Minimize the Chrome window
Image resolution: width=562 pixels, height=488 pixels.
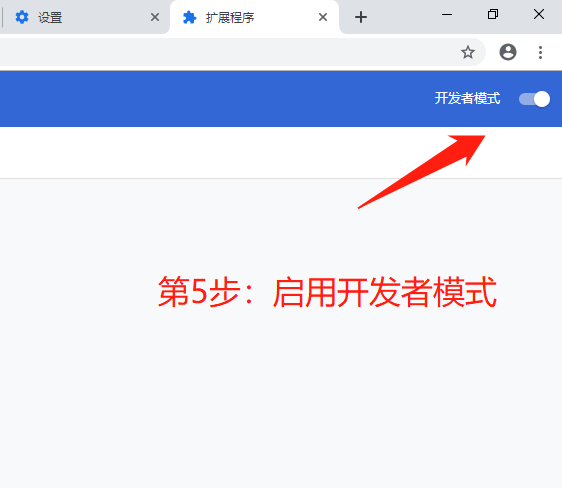[447, 15]
